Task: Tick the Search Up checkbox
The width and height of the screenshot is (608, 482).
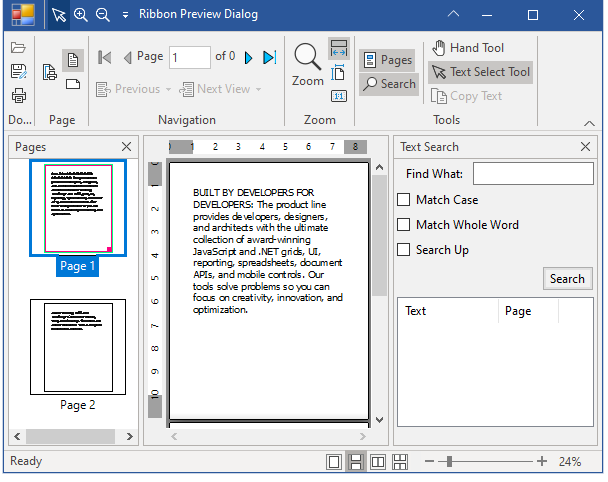Action: (404, 250)
